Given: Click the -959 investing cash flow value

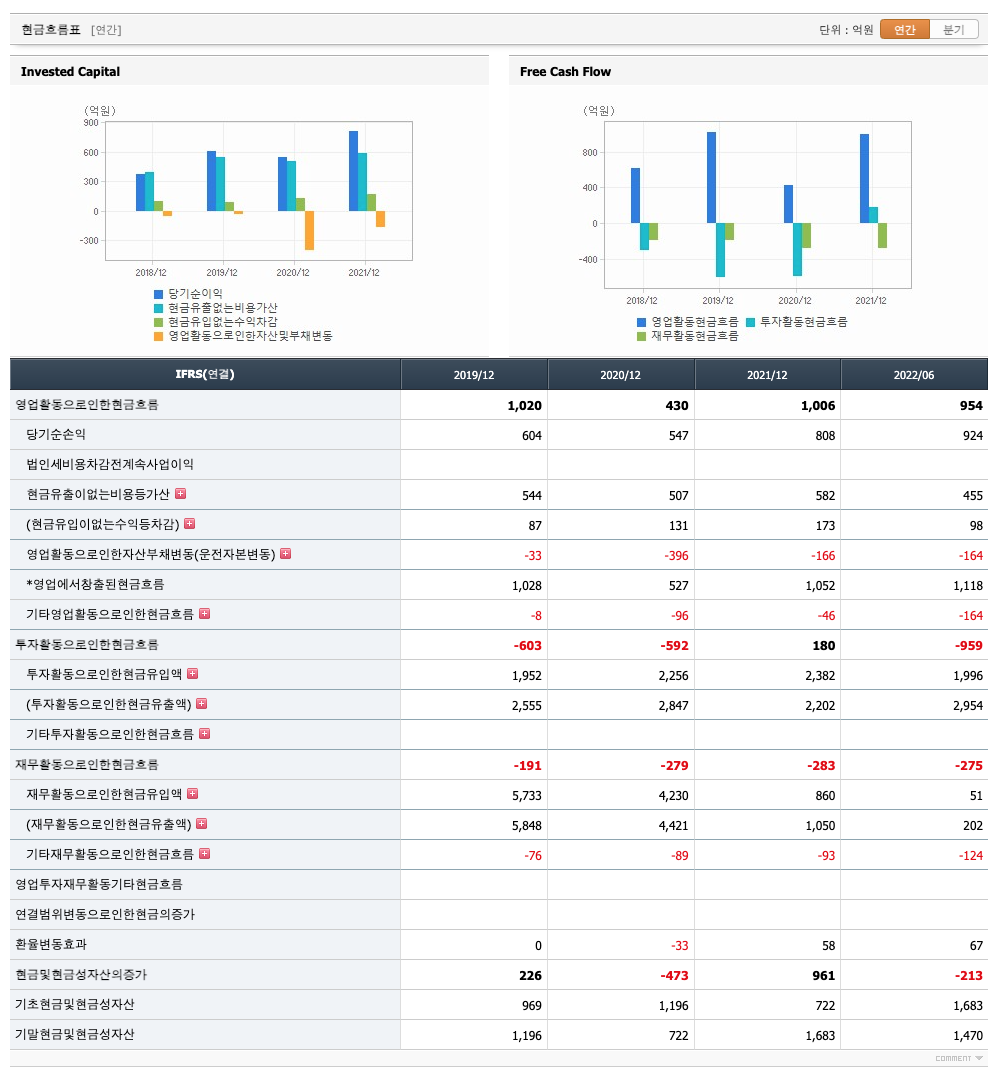Looking at the screenshot, I should pos(968,645).
